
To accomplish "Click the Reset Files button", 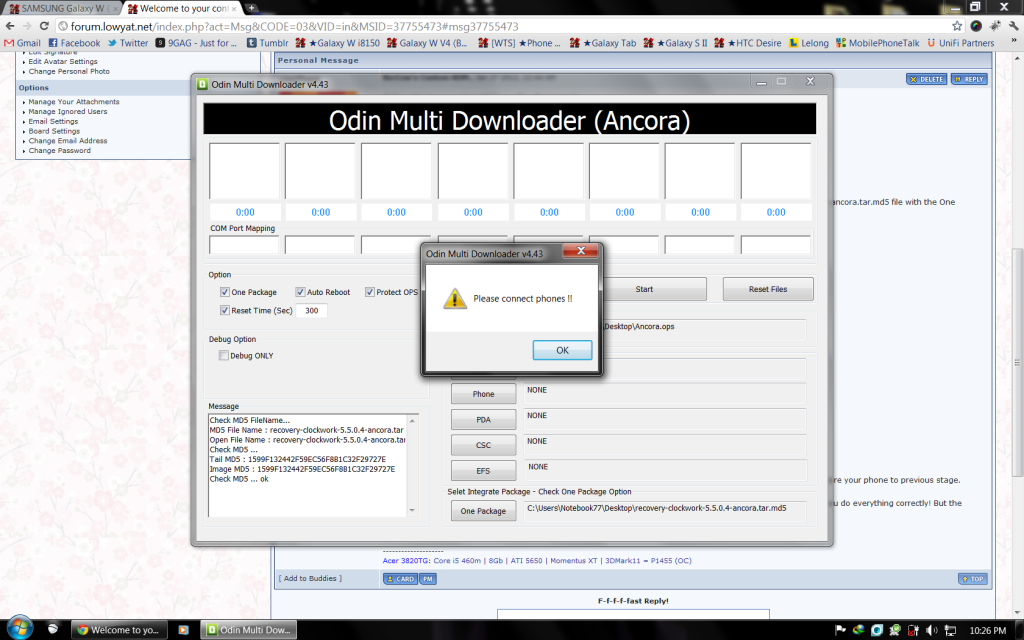I will tap(768, 289).
